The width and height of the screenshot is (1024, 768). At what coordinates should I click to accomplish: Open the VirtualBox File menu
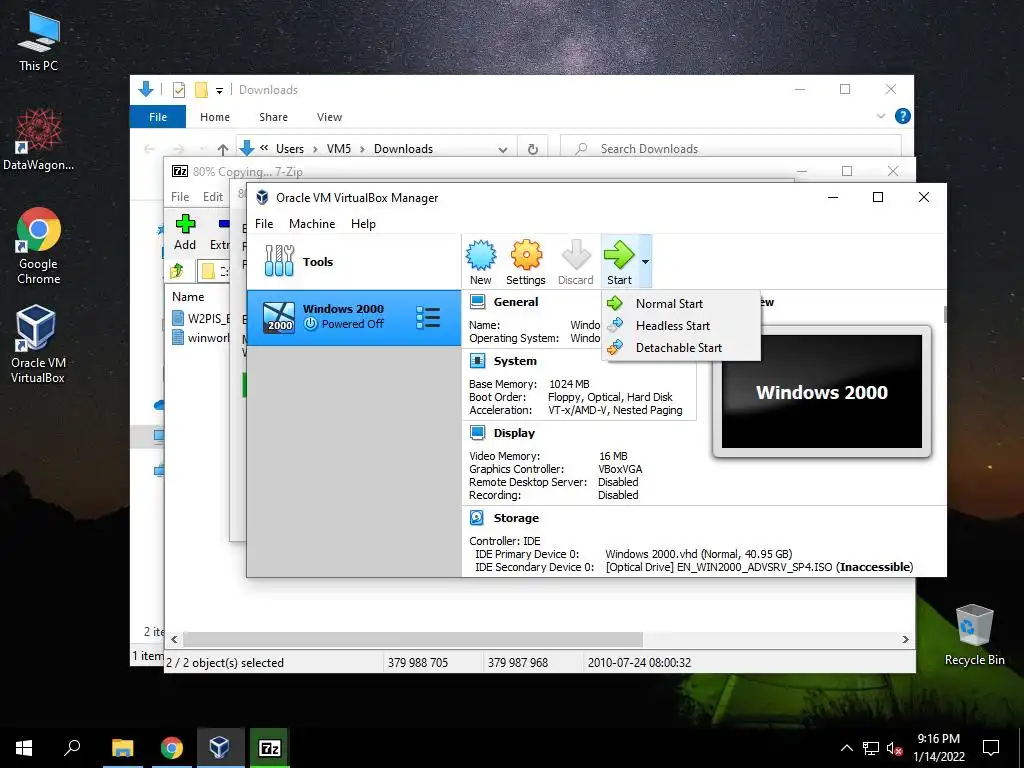264,224
